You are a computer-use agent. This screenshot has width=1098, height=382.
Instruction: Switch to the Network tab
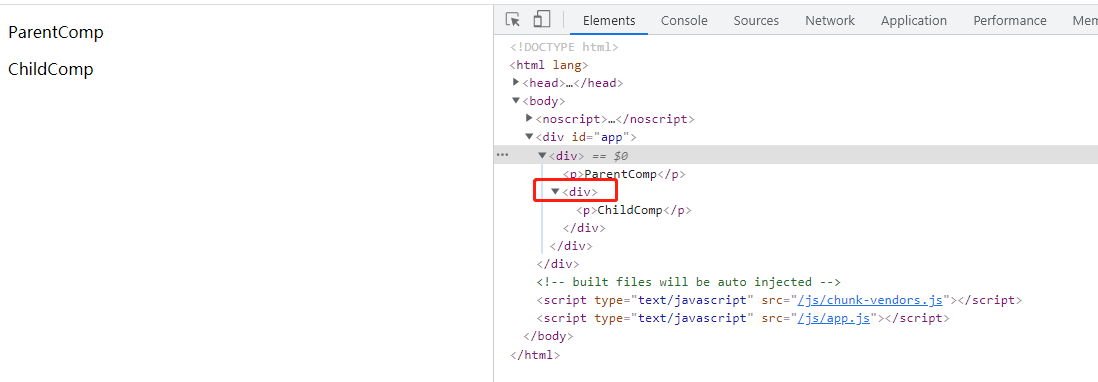coord(830,20)
